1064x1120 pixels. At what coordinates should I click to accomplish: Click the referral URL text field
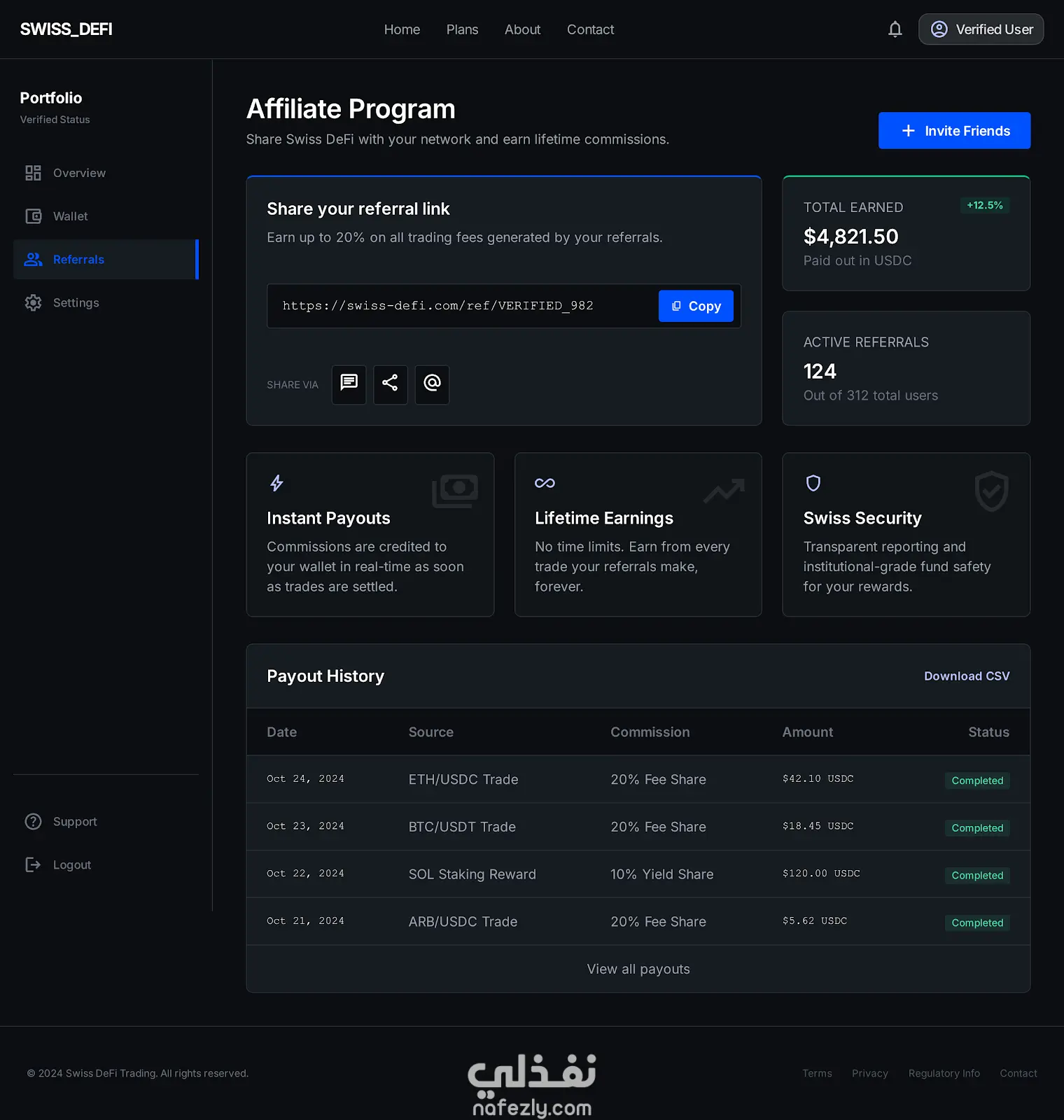(x=463, y=306)
